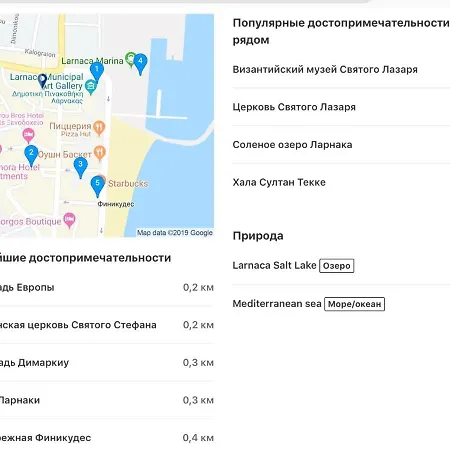Open Хала Султан Текке attraction
The width and height of the screenshot is (450, 450).
click(x=279, y=182)
